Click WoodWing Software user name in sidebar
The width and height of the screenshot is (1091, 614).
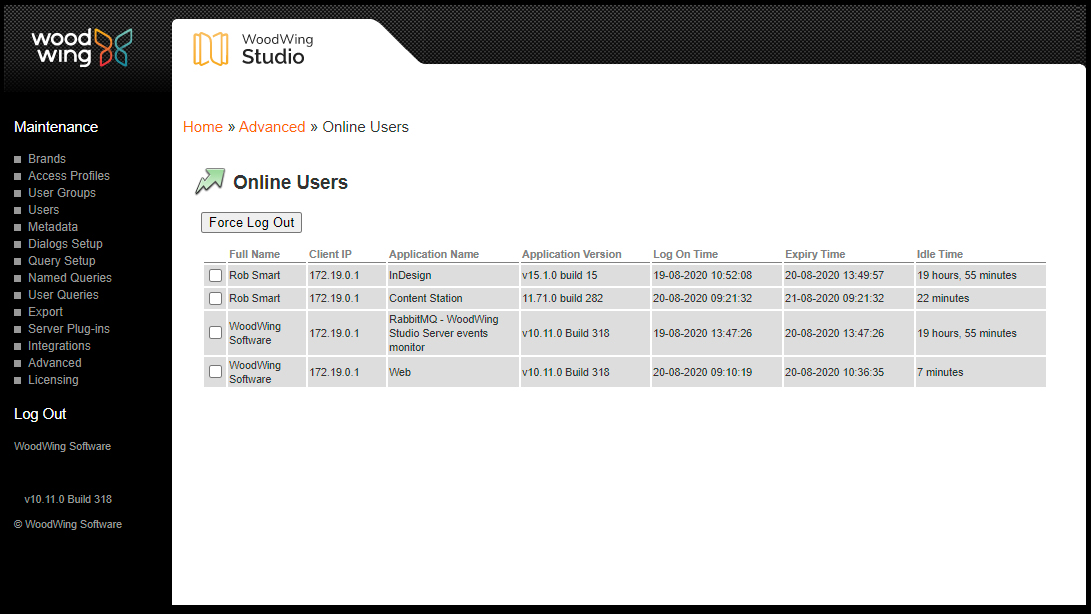[63, 446]
